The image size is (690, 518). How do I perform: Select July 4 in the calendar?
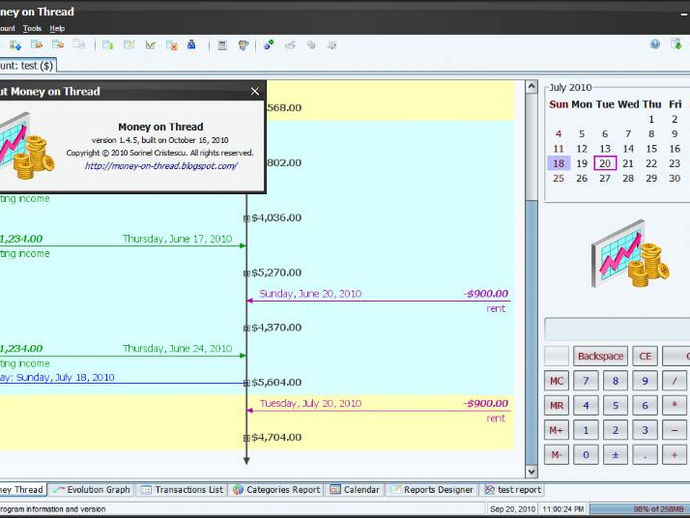(558, 134)
